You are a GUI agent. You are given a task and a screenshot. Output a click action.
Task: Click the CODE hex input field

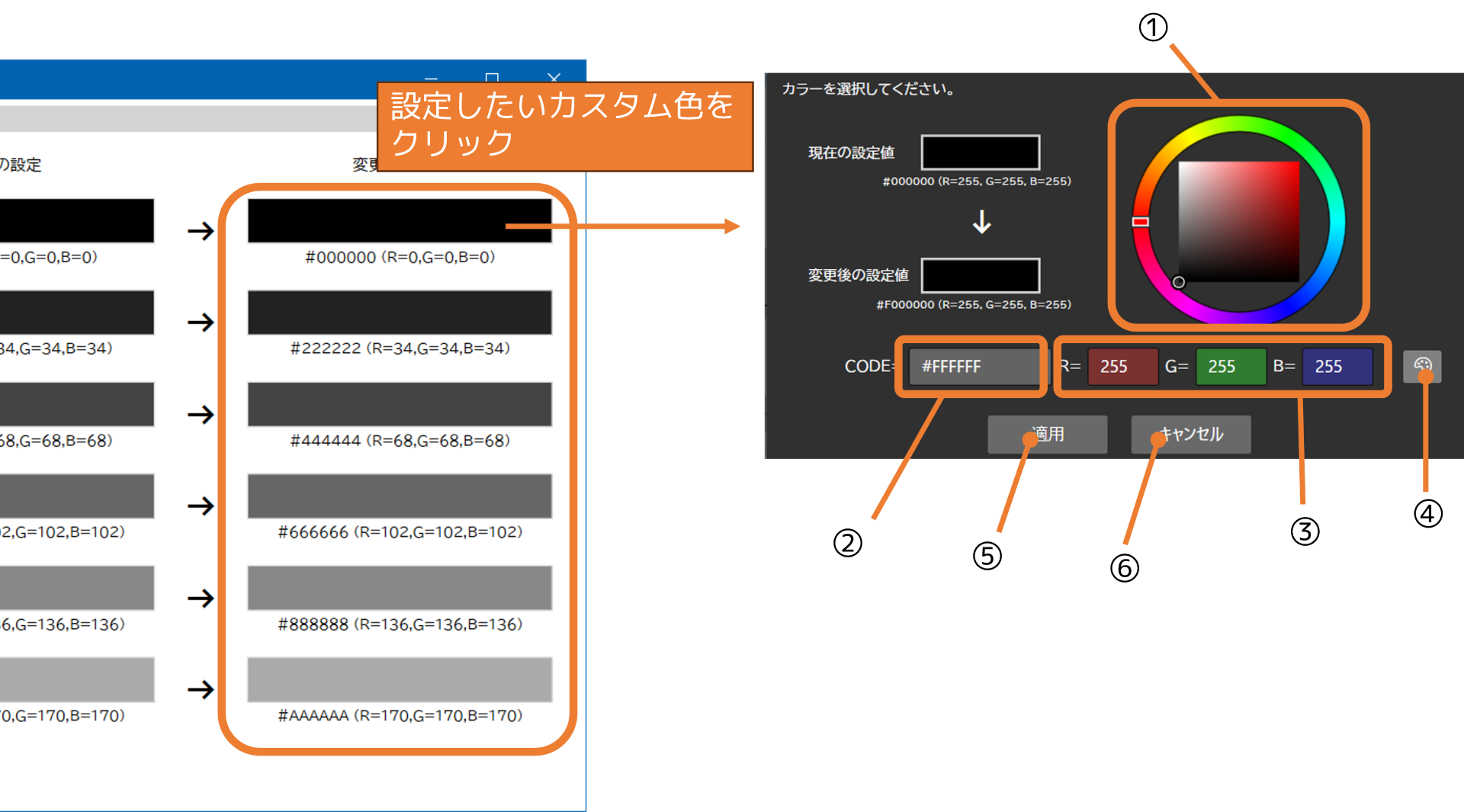973,367
